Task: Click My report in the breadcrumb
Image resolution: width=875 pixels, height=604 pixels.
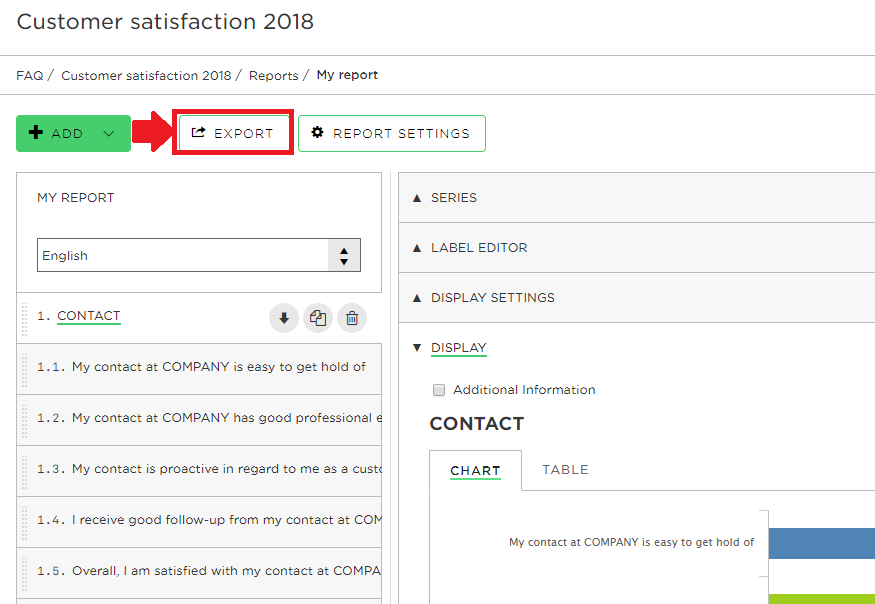Action: tap(347, 75)
